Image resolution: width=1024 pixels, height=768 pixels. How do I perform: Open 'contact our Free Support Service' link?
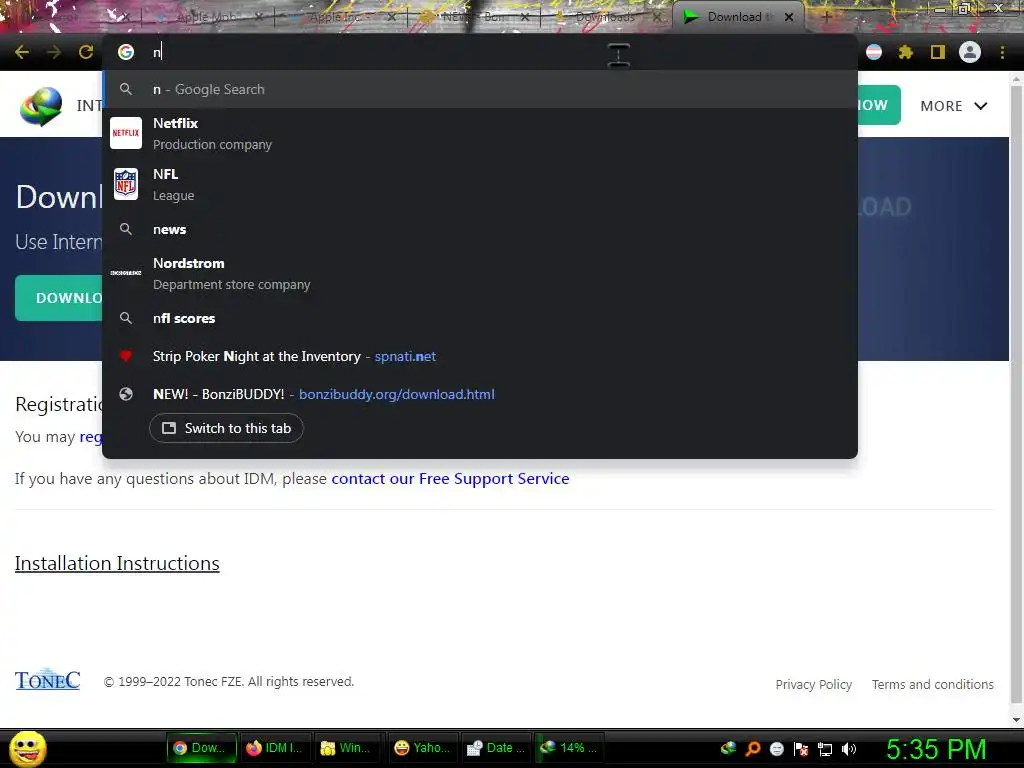coord(451,479)
